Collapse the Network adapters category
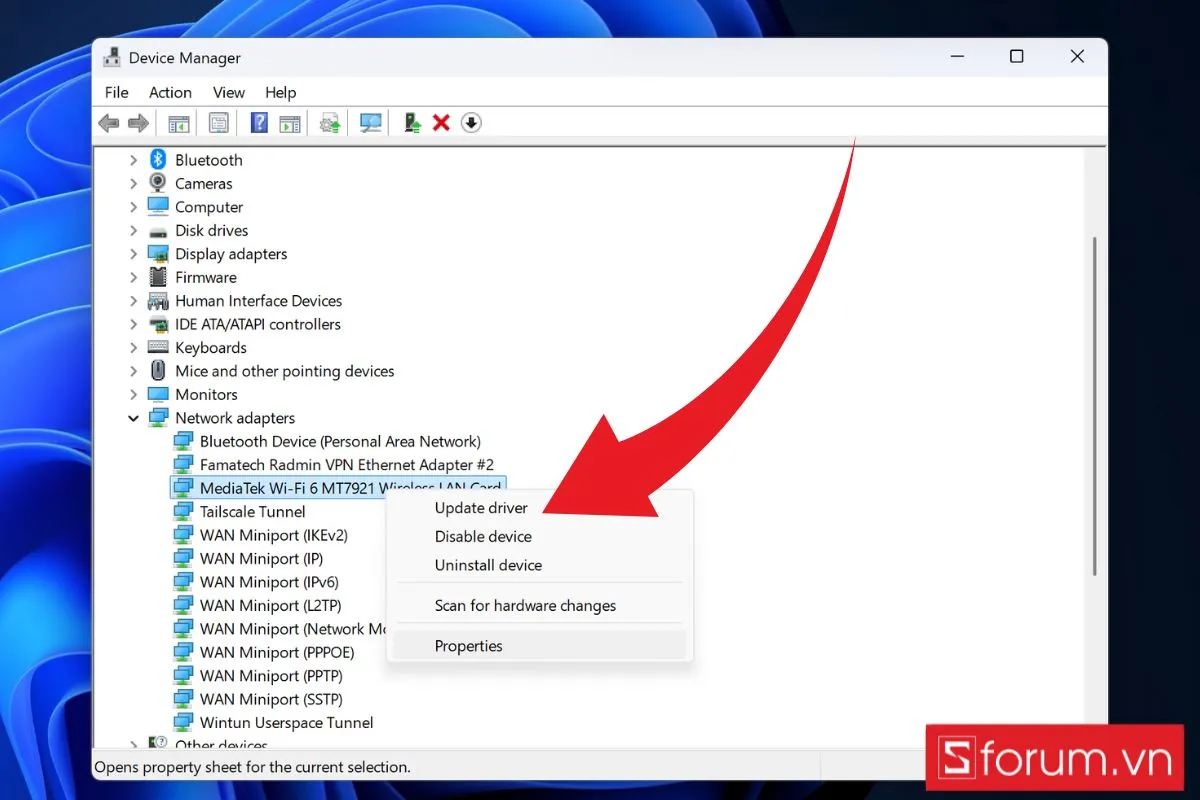Screen dimensions: 1200x800 (x=134, y=418)
